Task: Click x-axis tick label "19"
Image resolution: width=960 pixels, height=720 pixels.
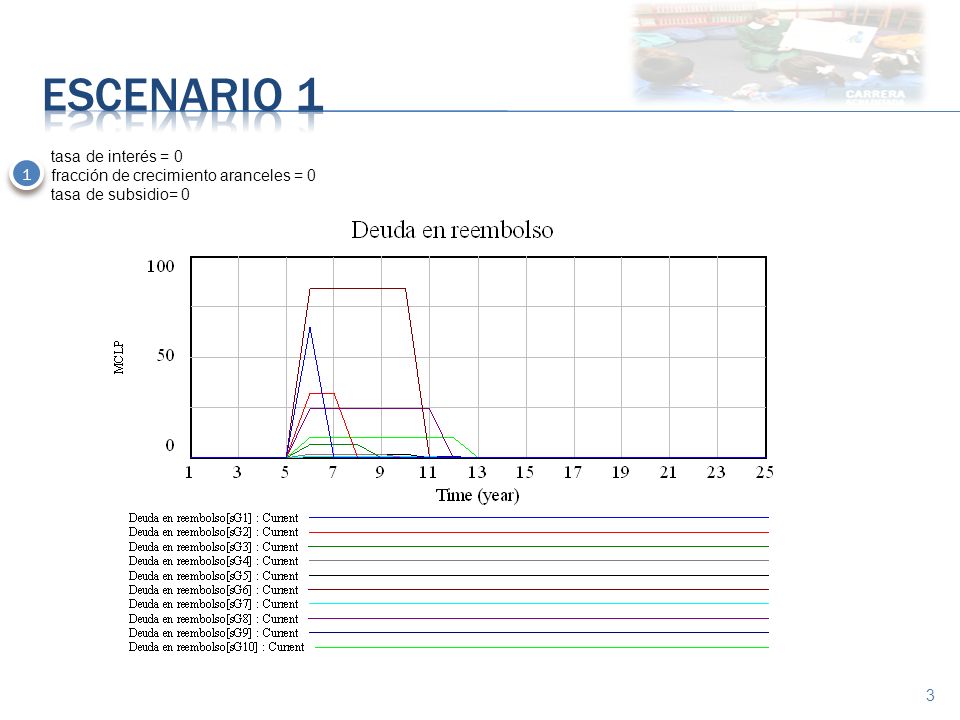Action: click(x=620, y=472)
